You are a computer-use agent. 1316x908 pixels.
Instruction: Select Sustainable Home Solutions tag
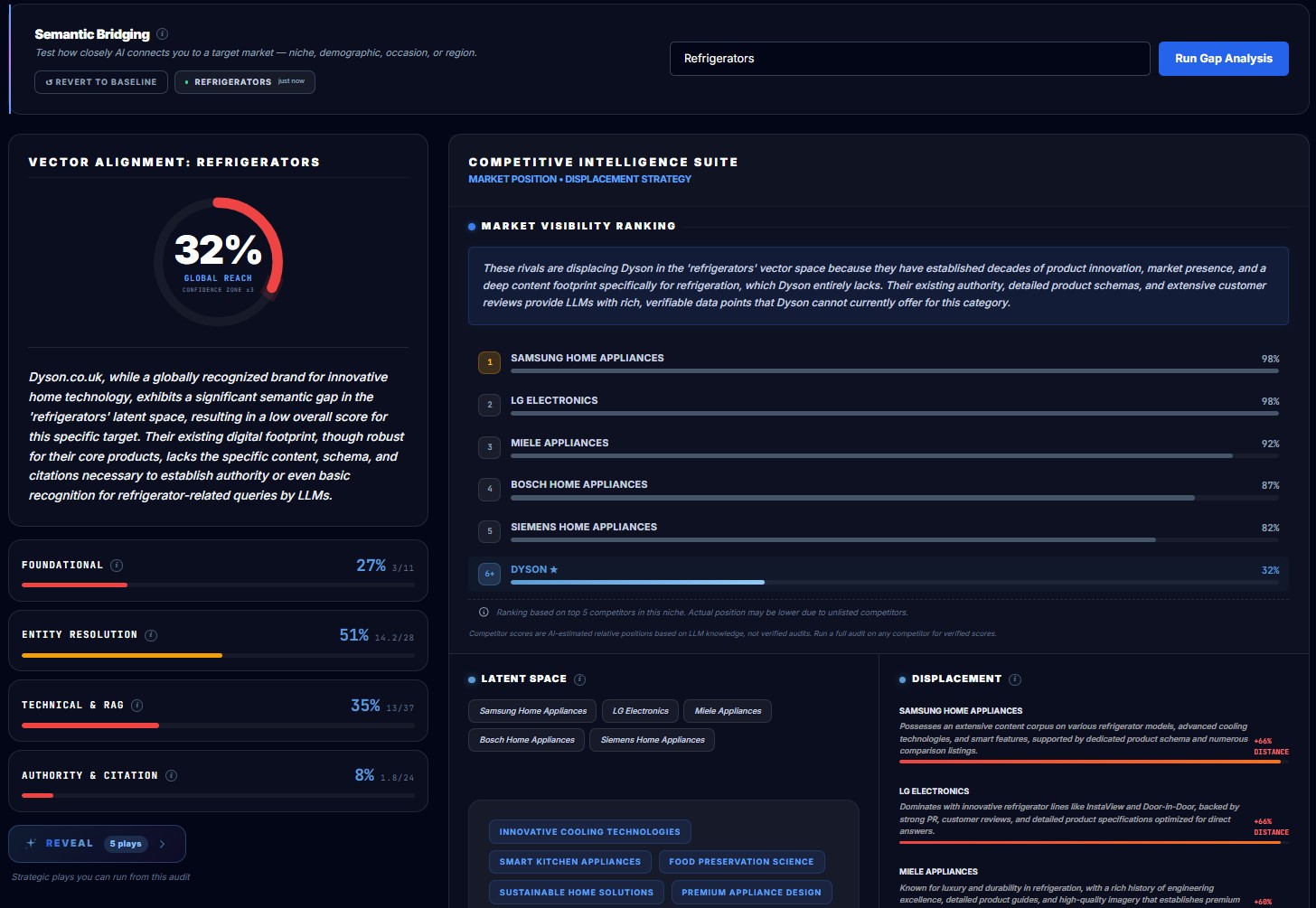[577, 893]
